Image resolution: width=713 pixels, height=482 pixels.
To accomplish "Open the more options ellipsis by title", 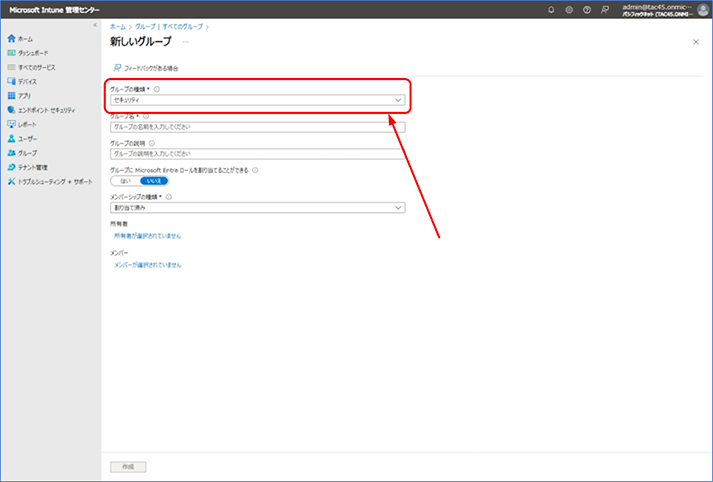I will pyautogui.click(x=186, y=42).
